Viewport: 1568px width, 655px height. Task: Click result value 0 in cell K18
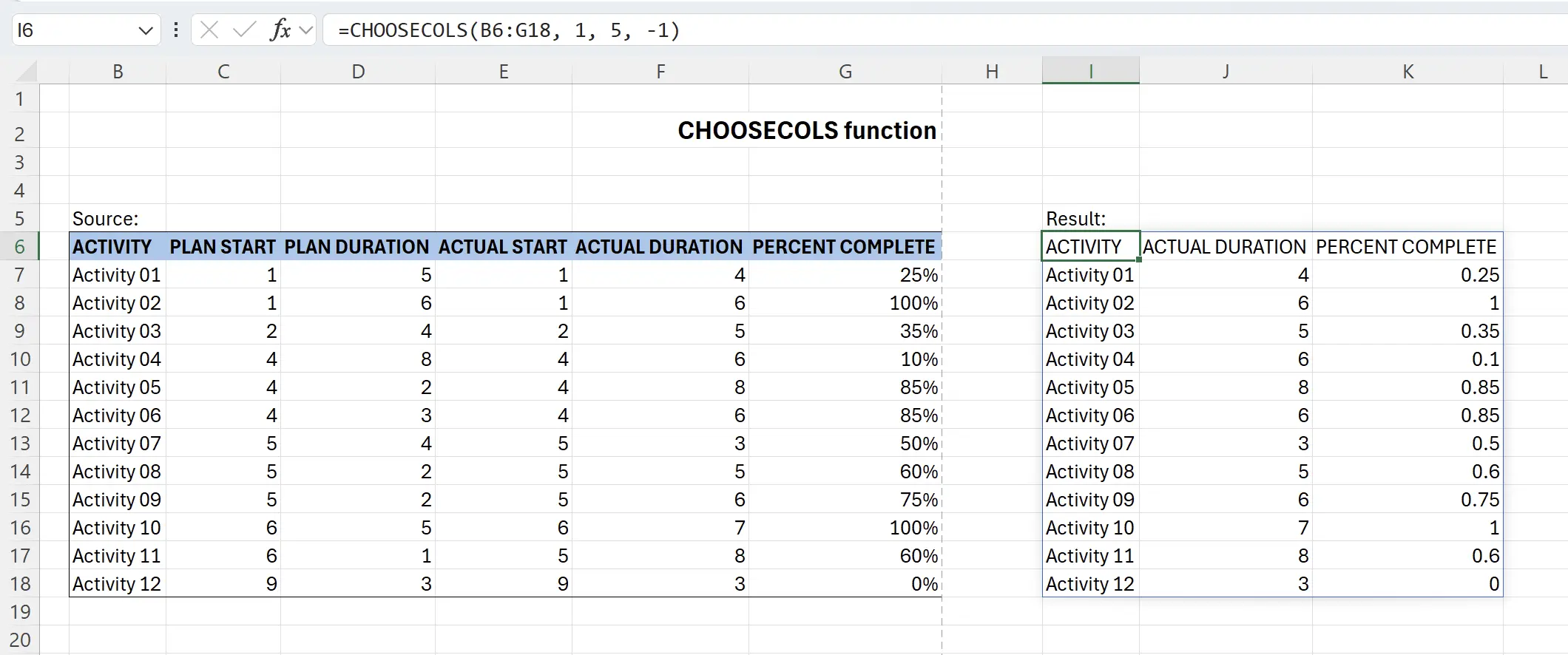pyautogui.click(x=1408, y=584)
